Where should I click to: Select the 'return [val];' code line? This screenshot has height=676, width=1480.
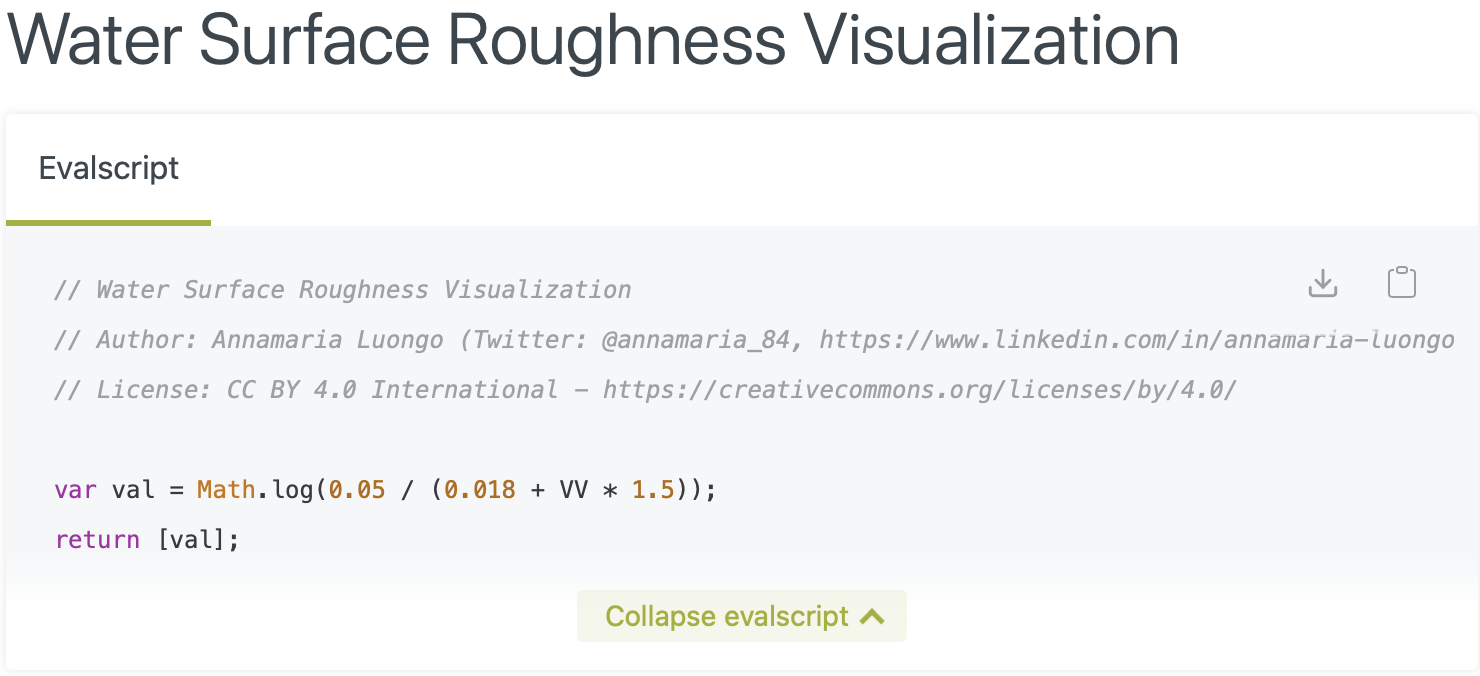(x=148, y=540)
